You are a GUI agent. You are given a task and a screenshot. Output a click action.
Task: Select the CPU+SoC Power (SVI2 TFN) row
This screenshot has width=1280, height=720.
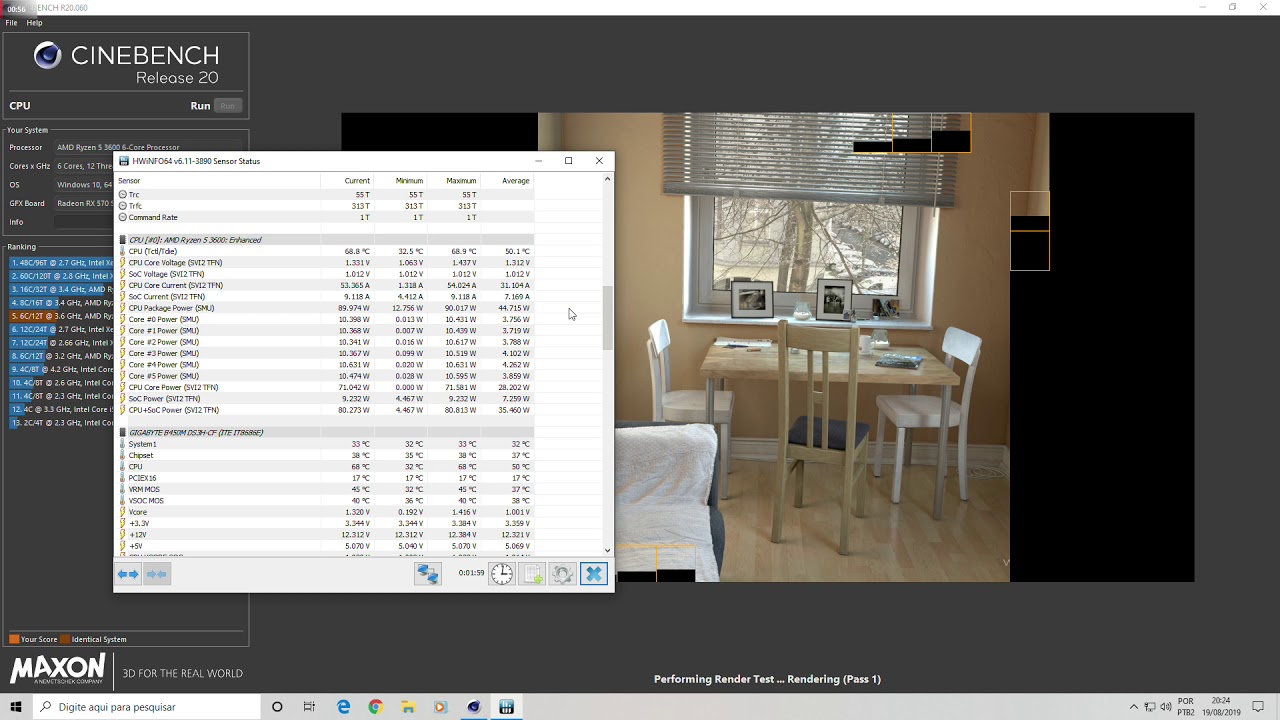325,410
